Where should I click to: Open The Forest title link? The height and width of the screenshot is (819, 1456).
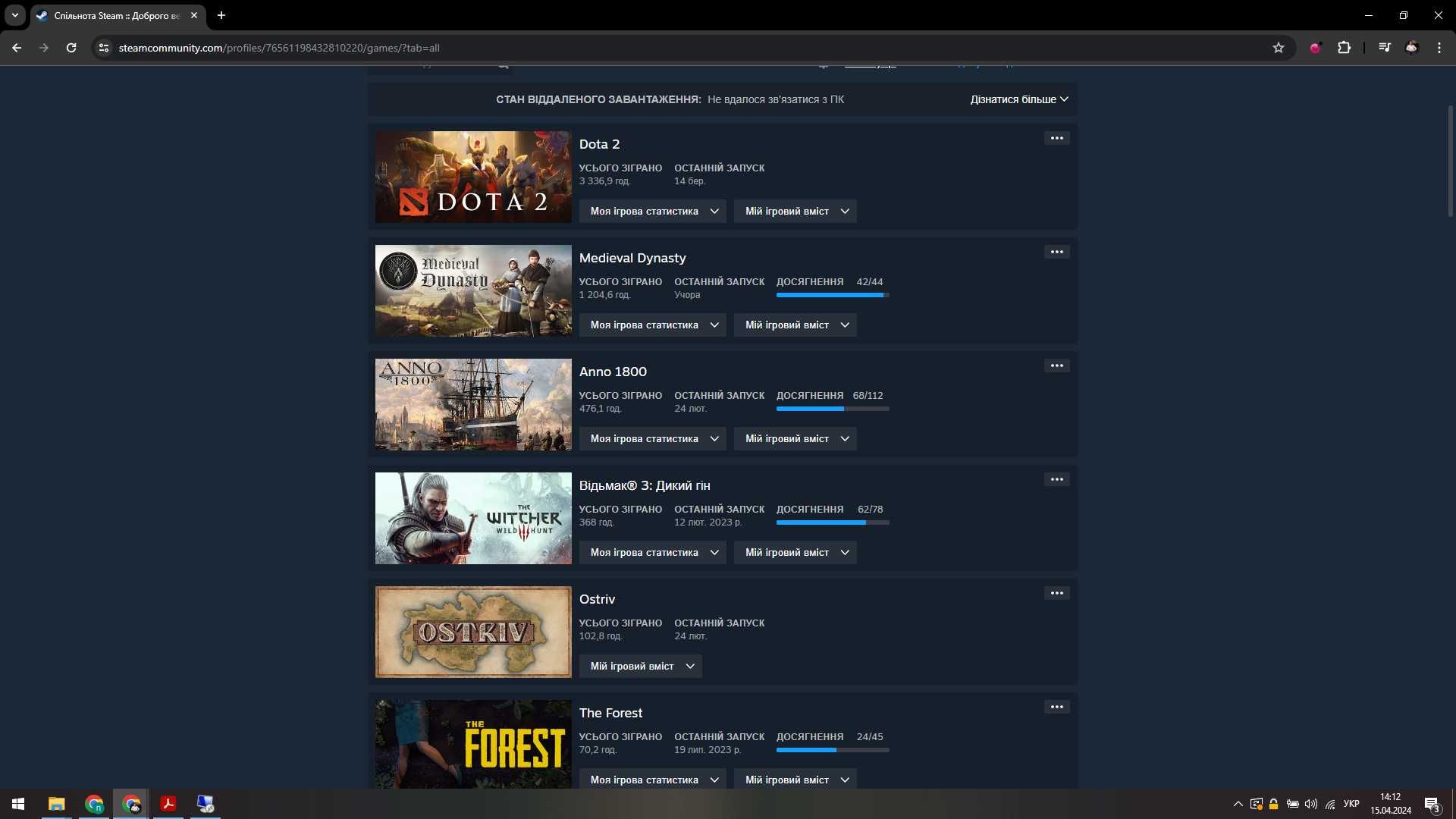pos(610,713)
